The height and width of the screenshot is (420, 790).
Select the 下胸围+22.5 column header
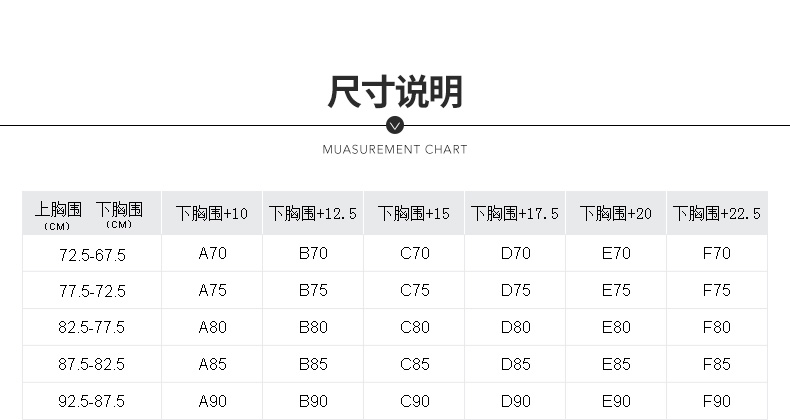click(717, 213)
